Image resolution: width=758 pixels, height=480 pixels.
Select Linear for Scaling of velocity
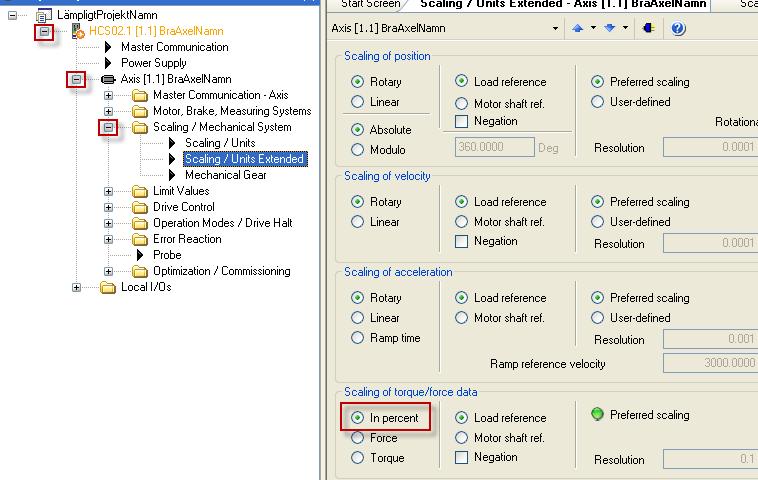[x=357, y=222]
